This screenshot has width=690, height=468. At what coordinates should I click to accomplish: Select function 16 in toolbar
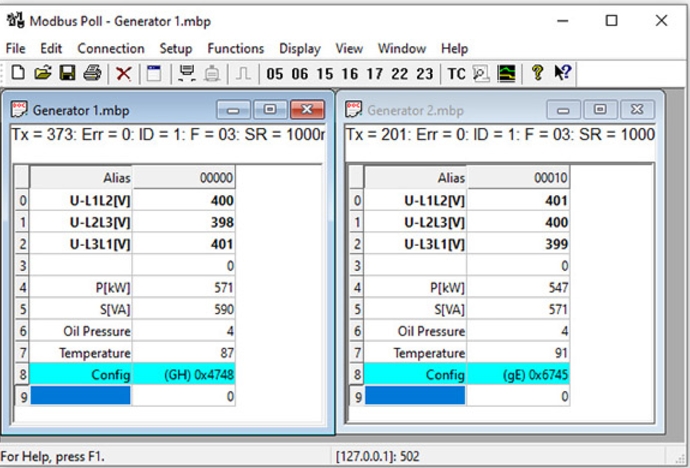point(350,74)
